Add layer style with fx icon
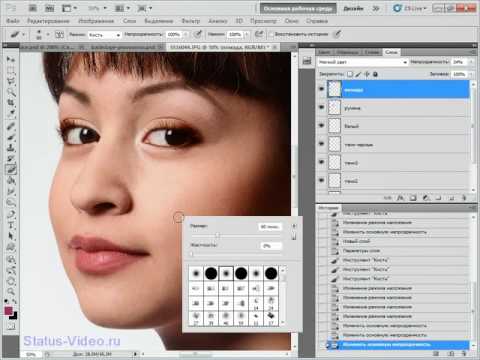 (400, 198)
